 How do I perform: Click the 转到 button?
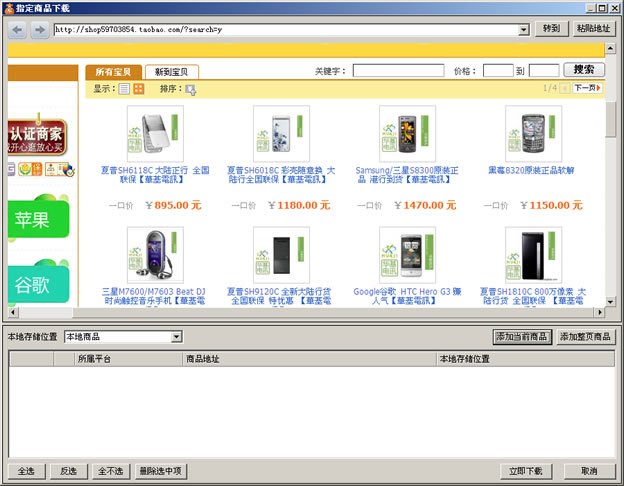point(551,29)
